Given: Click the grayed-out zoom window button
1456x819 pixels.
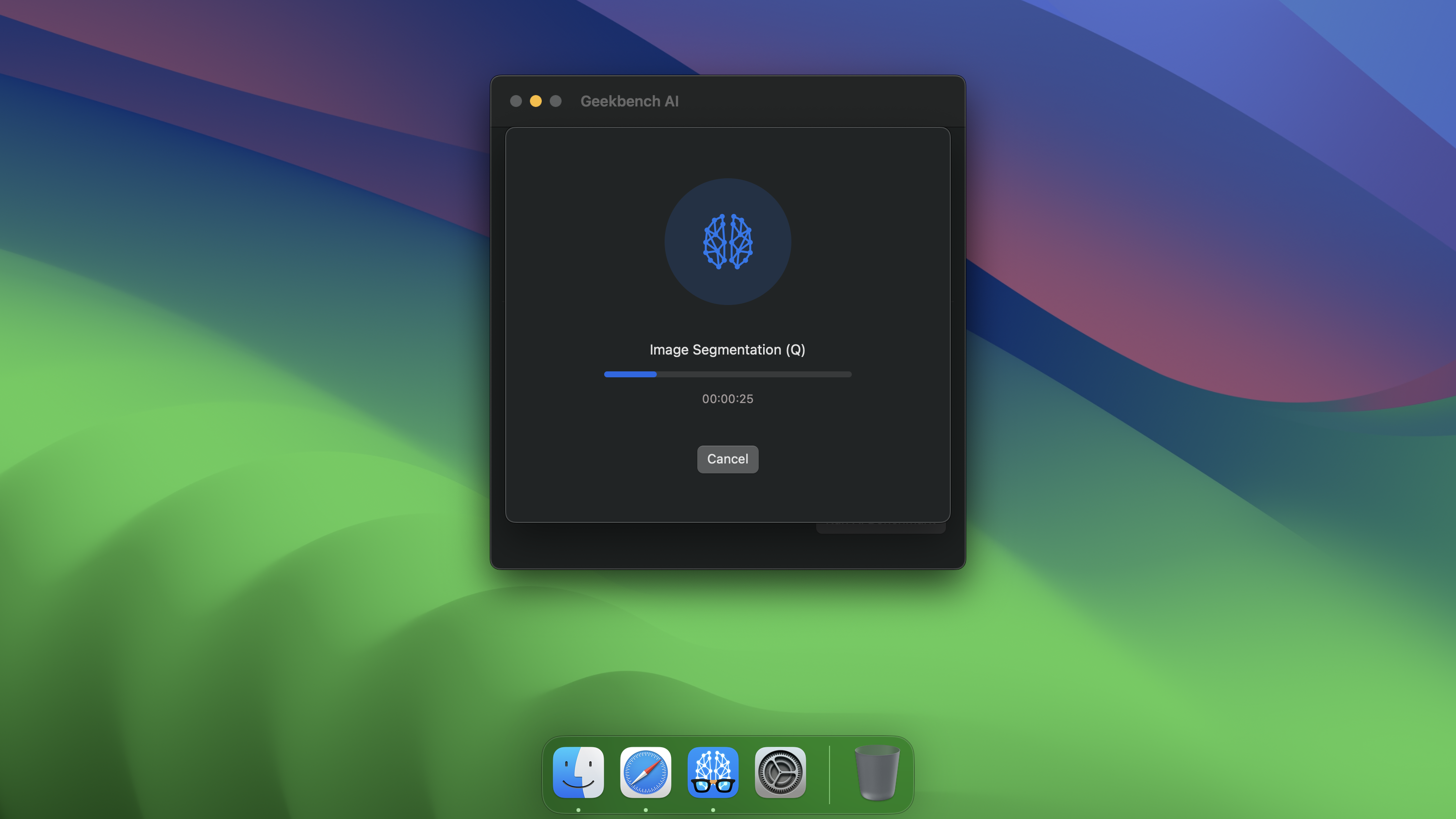Looking at the screenshot, I should (x=556, y=101).
